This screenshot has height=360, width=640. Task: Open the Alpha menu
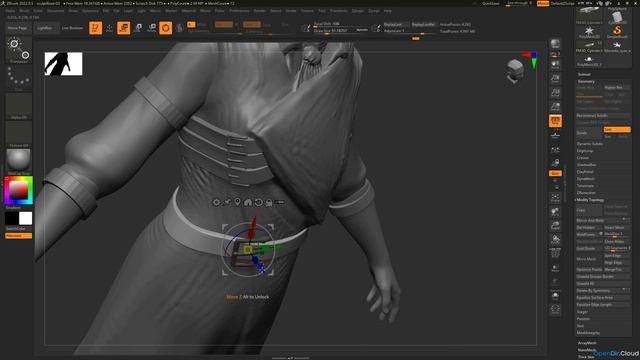tap(10, 11)
